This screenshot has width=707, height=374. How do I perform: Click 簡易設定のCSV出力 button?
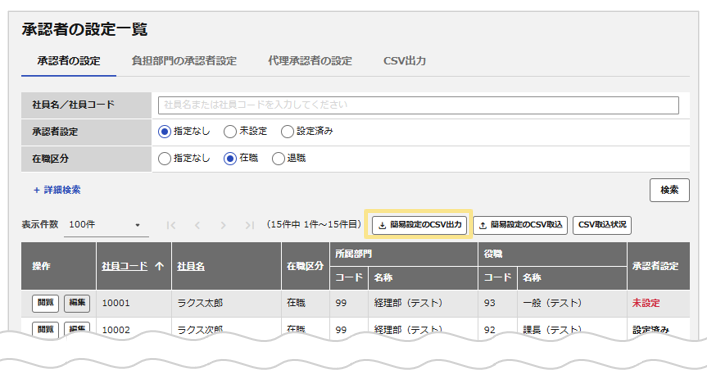click(419, 225)
